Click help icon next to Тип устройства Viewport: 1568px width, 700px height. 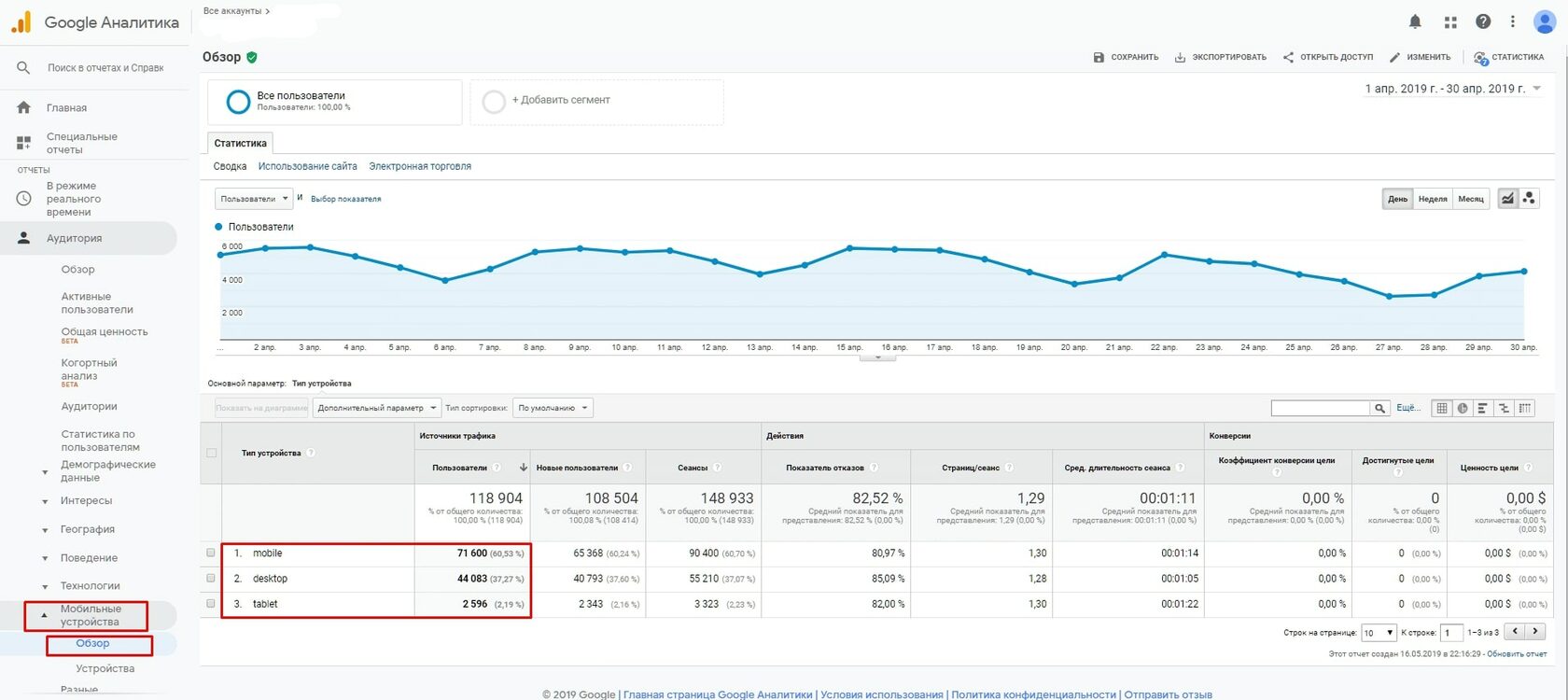pos(311,453)
